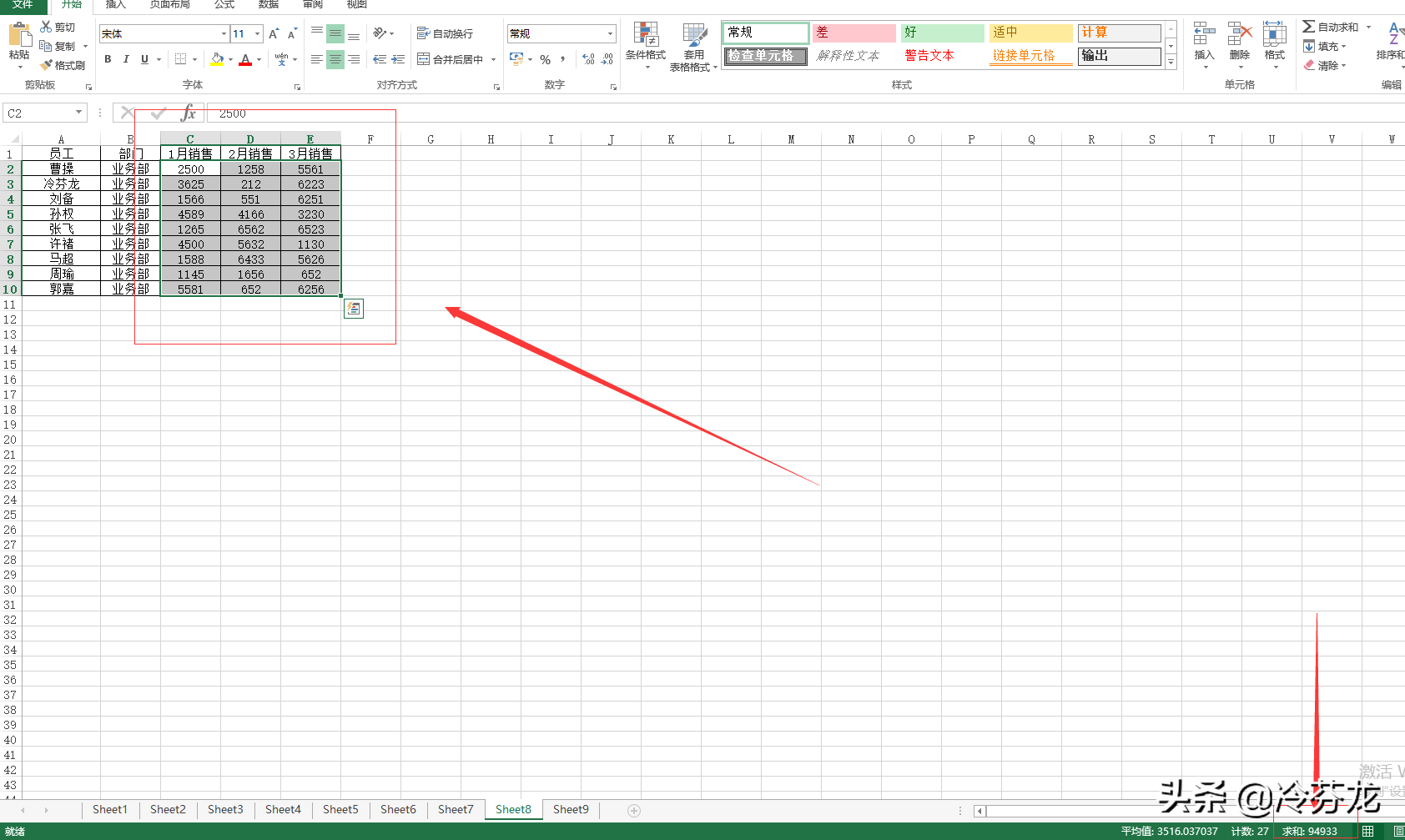Open Conditional Formatting (条件格式)
The image size is (1405, 840).
pyautogui.click(x=646, y=45)
